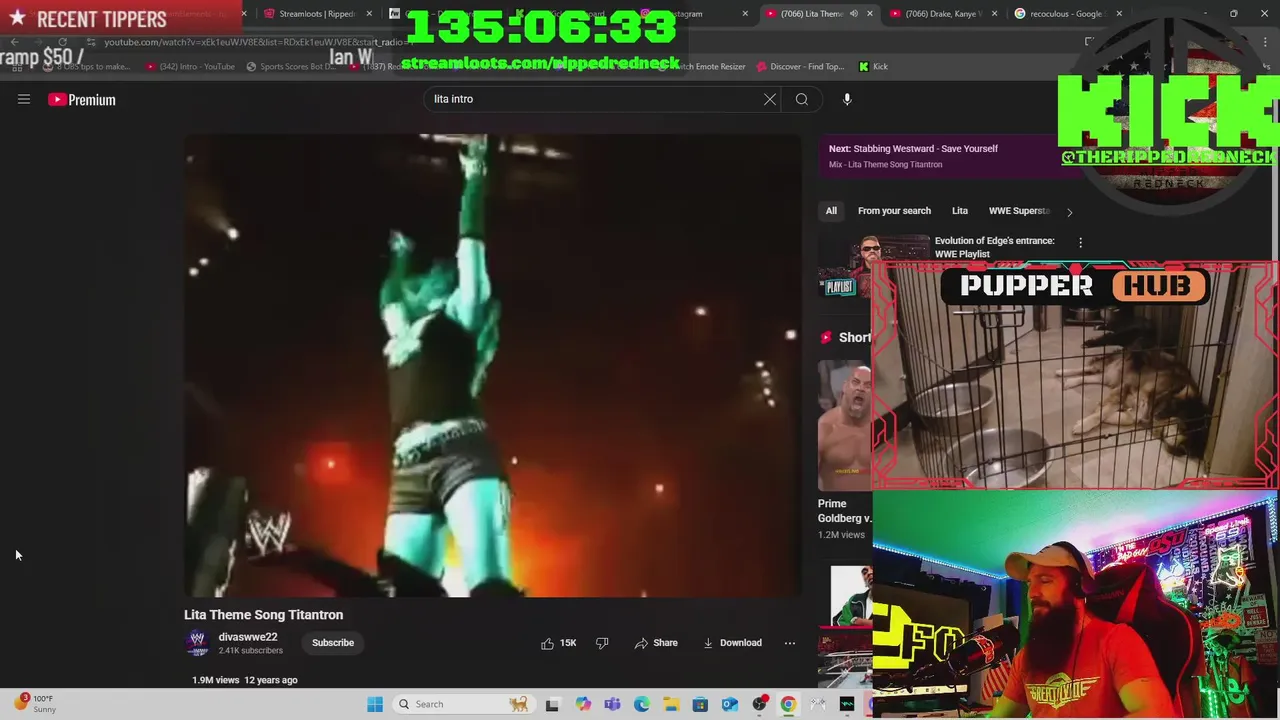
Task: Open more actions menu below video
Action: coord(790,643)
